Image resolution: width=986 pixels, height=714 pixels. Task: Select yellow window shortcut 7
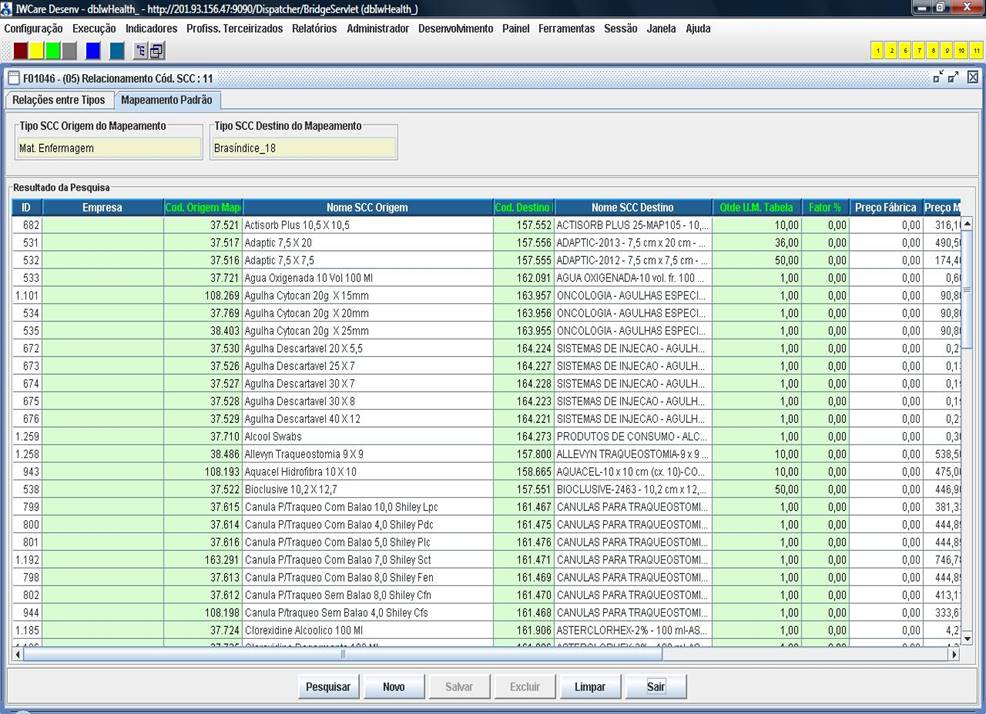click(x=919, y=50)
